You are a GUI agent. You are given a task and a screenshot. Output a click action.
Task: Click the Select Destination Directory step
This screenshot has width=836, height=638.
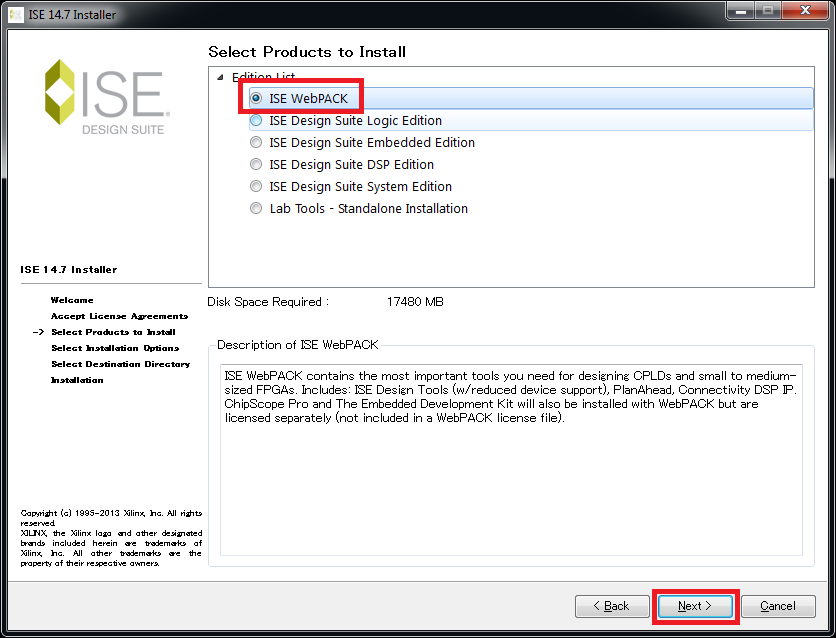coord(120,364)
